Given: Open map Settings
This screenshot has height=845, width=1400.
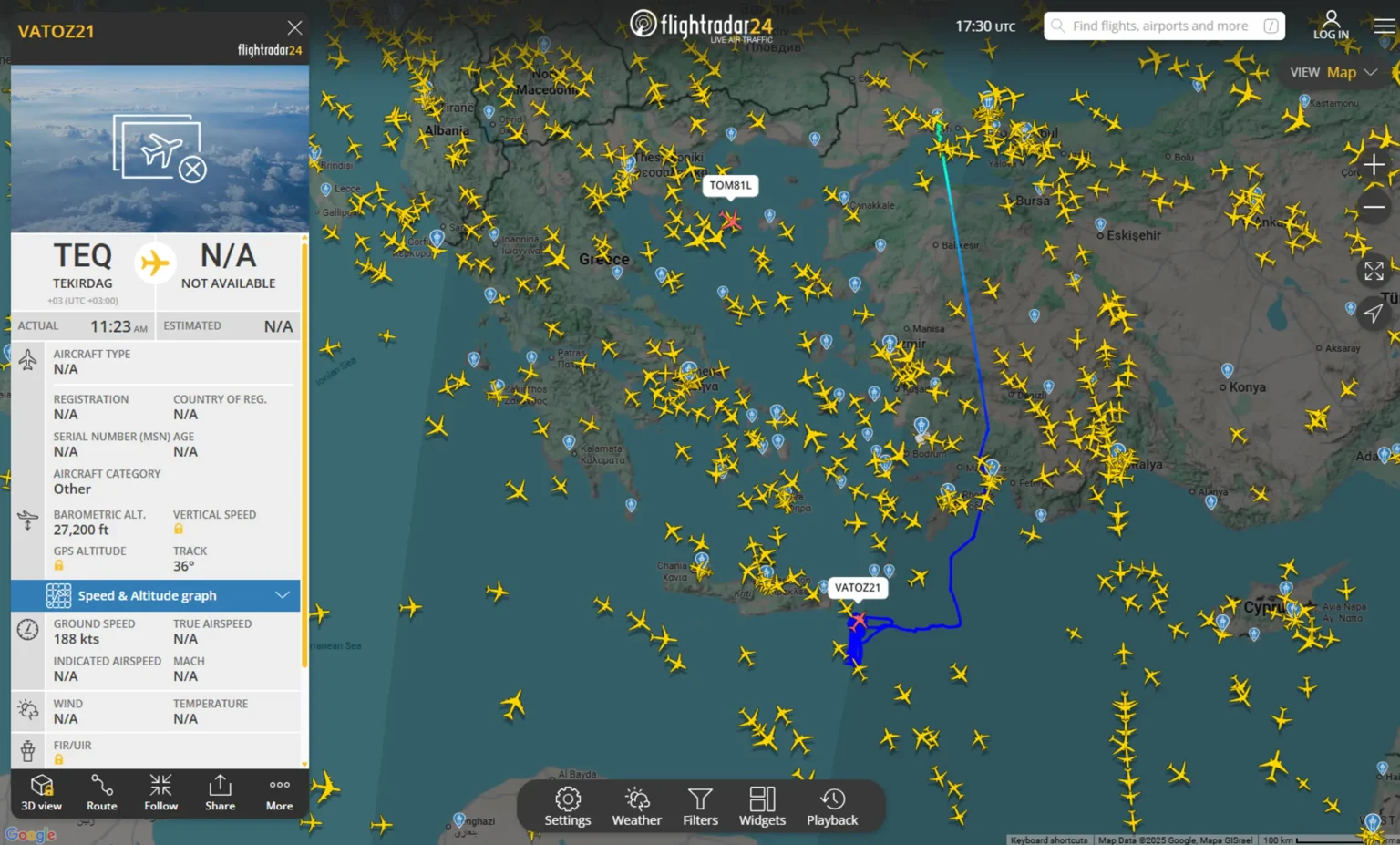Looking at the screenshot, I should 567,807.
